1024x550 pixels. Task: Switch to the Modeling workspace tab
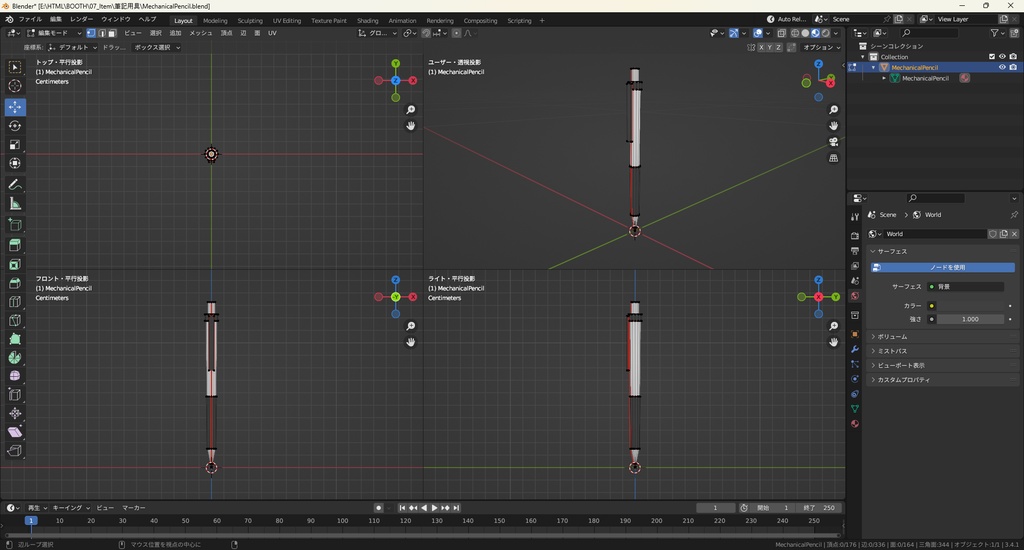(x=215, y=20)
